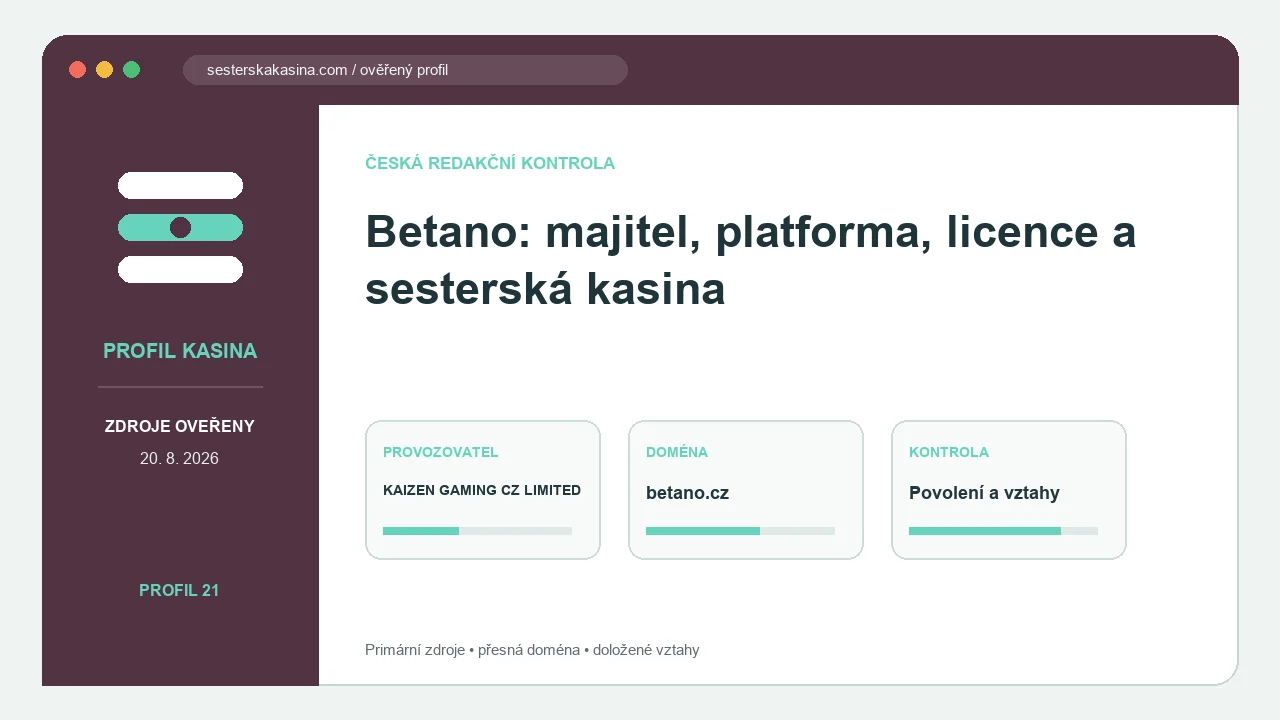Click the bottom white bar of sidebar logo

180,269
